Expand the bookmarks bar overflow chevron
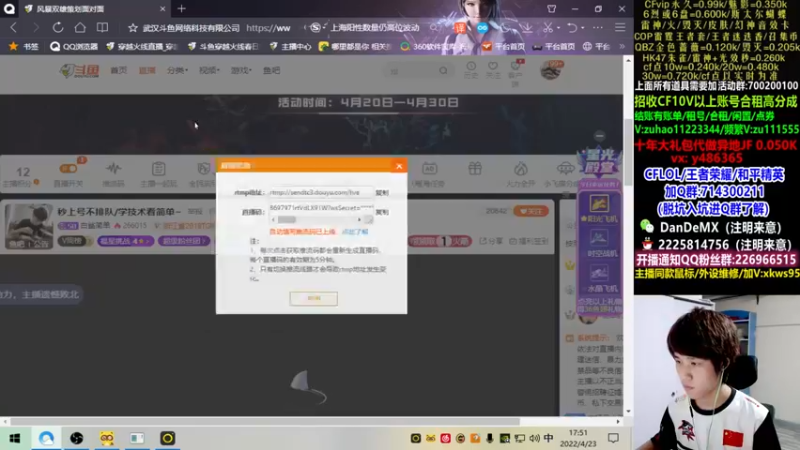 [x=622, y=46]
